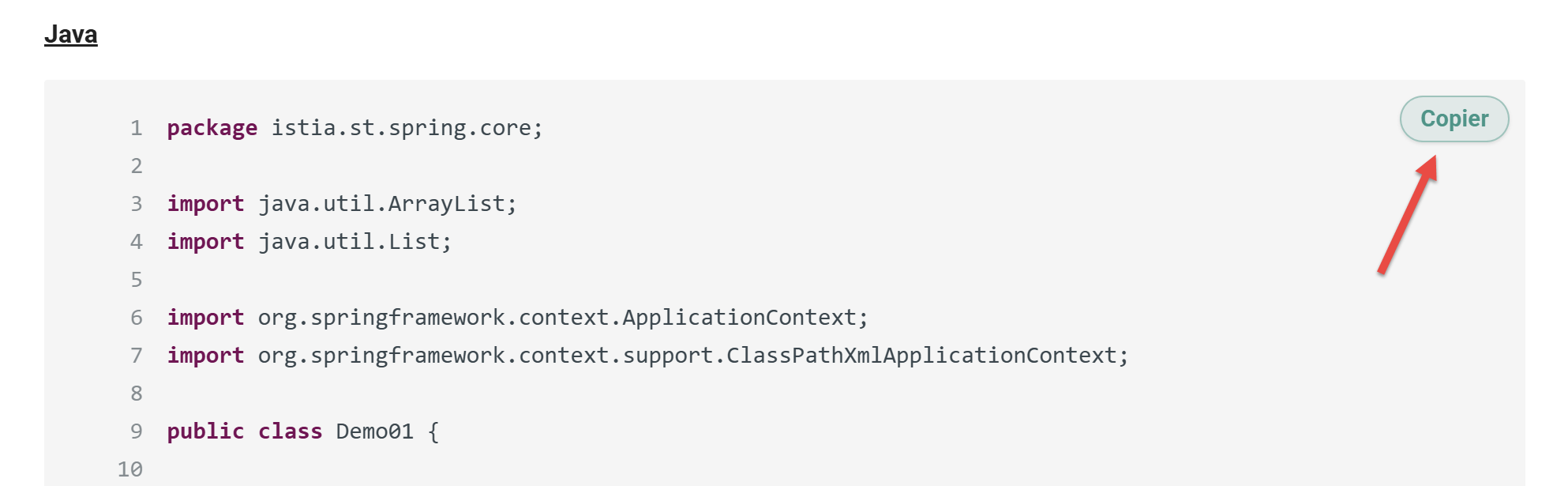
Task: Select line number 9 in the gutter
Action: click(x=137, y=431)
